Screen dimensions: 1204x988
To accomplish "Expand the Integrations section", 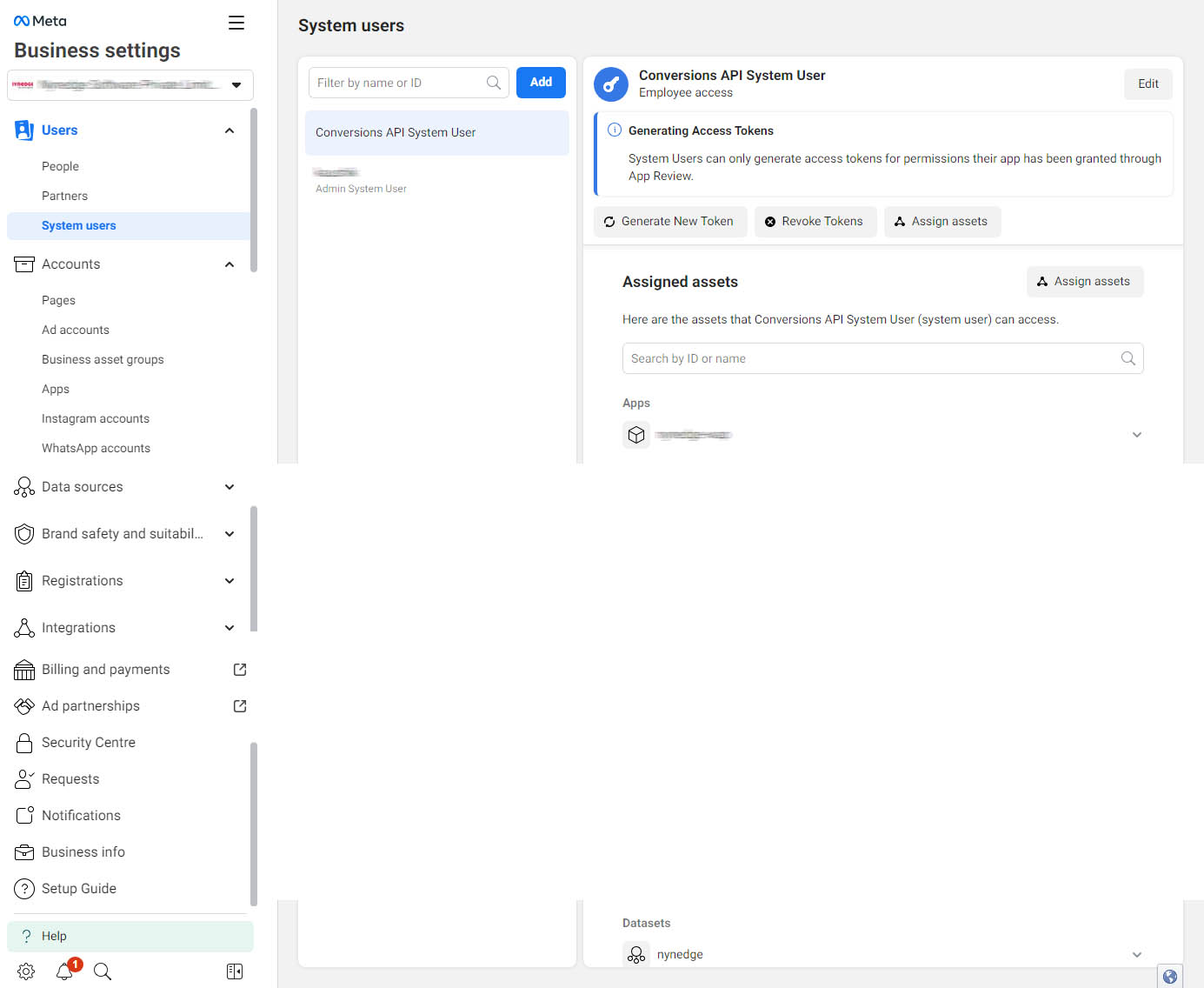I will pyautogui.click(x=229, y=628).
